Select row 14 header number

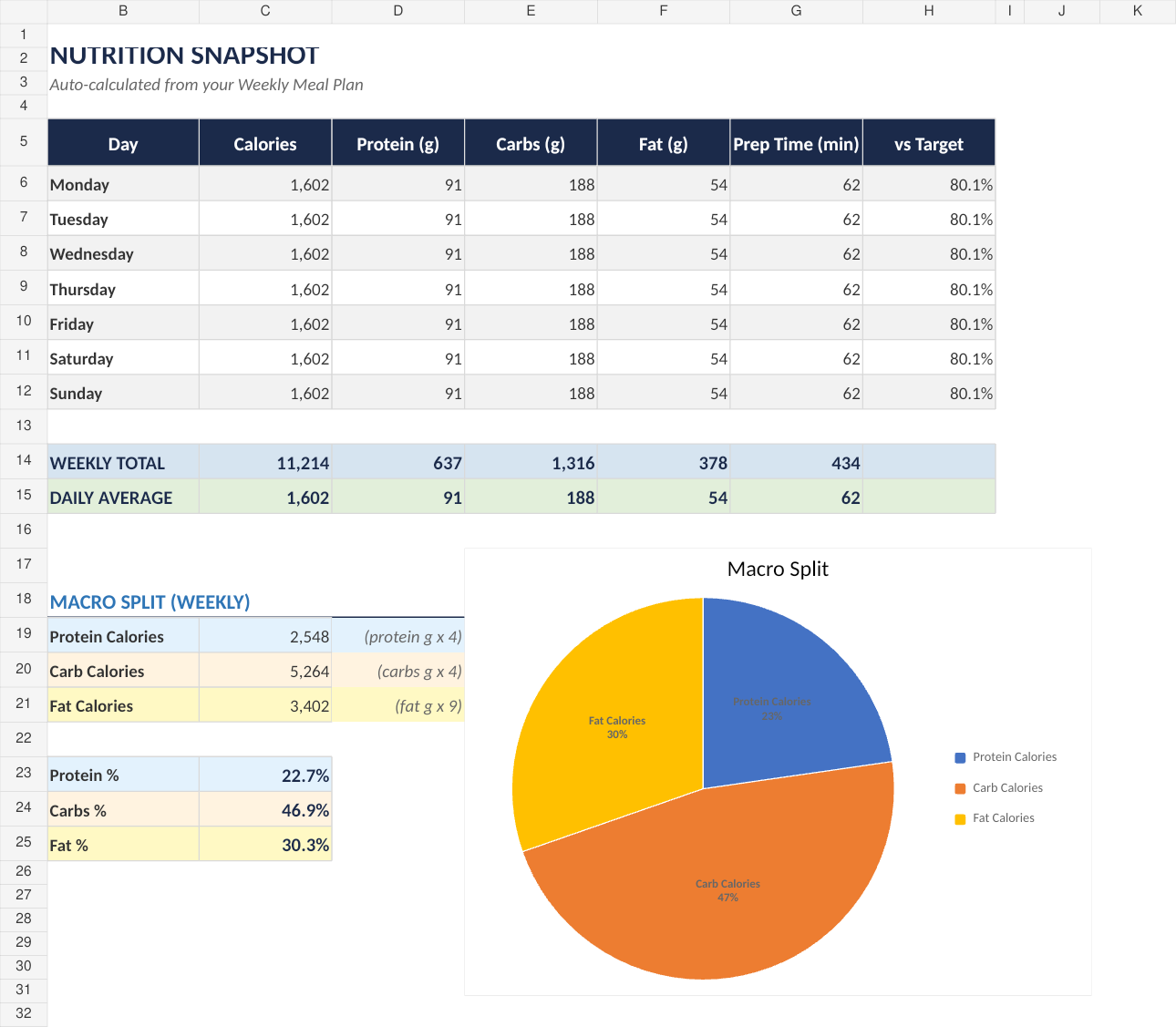click(24, 460)
